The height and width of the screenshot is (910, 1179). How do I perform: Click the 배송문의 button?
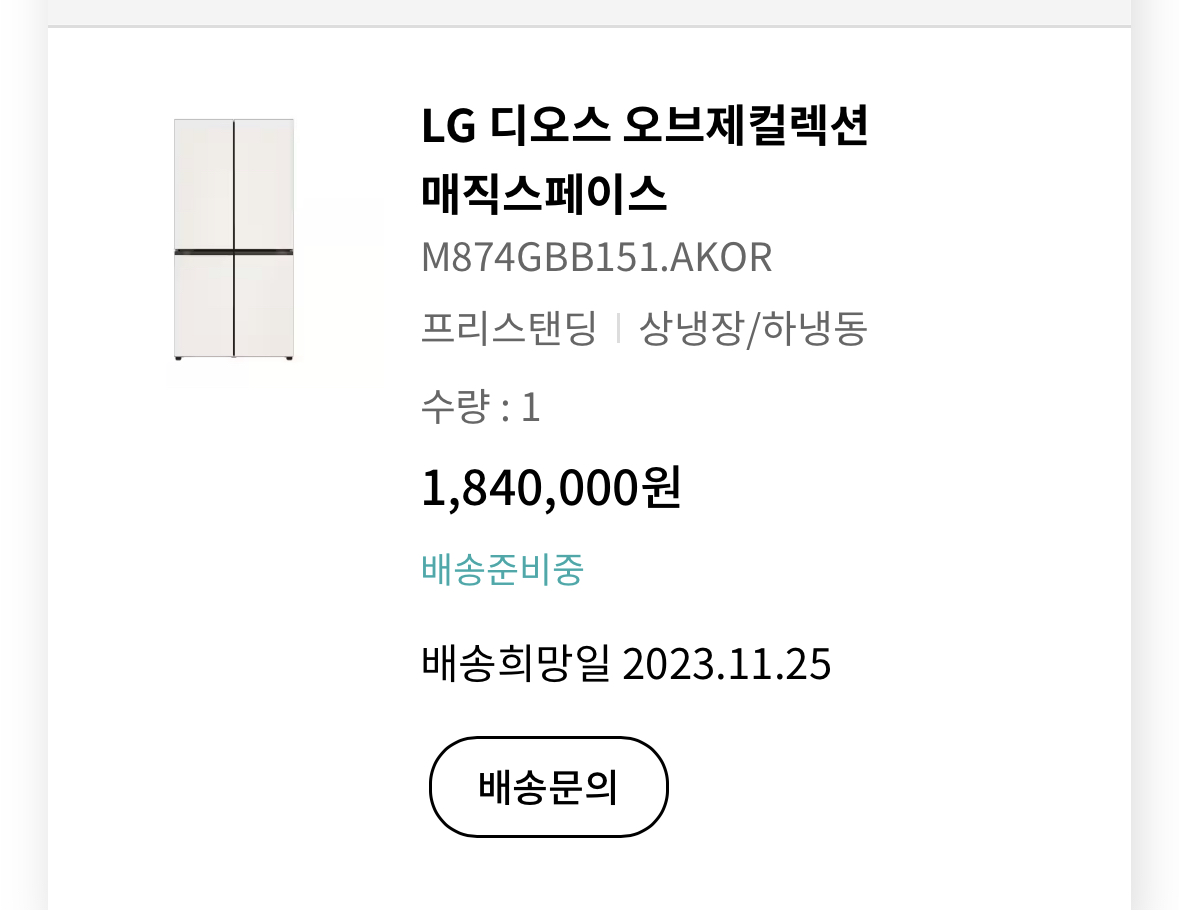[548, 787]
